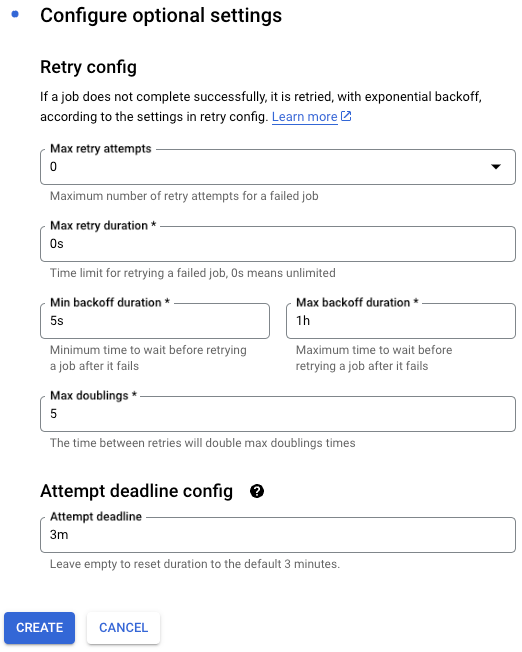Click the Attempt deadline default-duration hint text
Image resolution: width=522 pixels, height=652 pixels.
click(195, 564)
